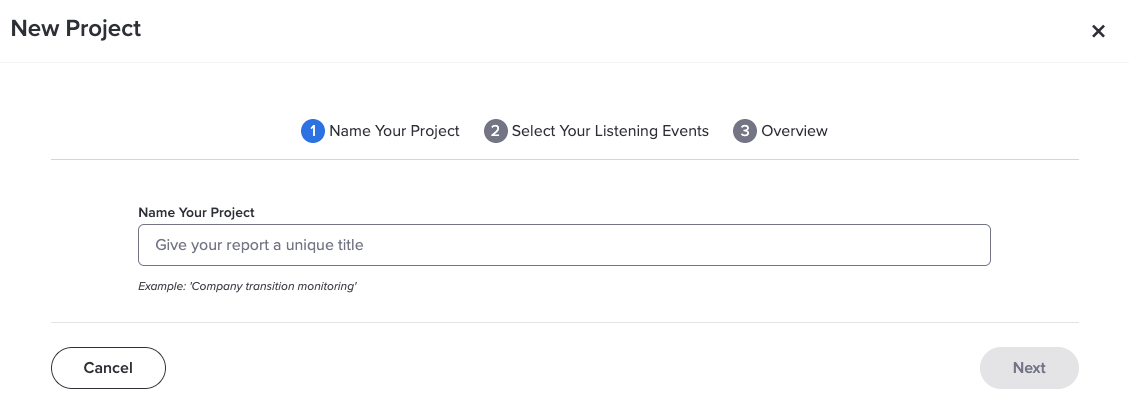
Task: Click the 'New Project' dialog heading
Action: click(x=76, y=29)
